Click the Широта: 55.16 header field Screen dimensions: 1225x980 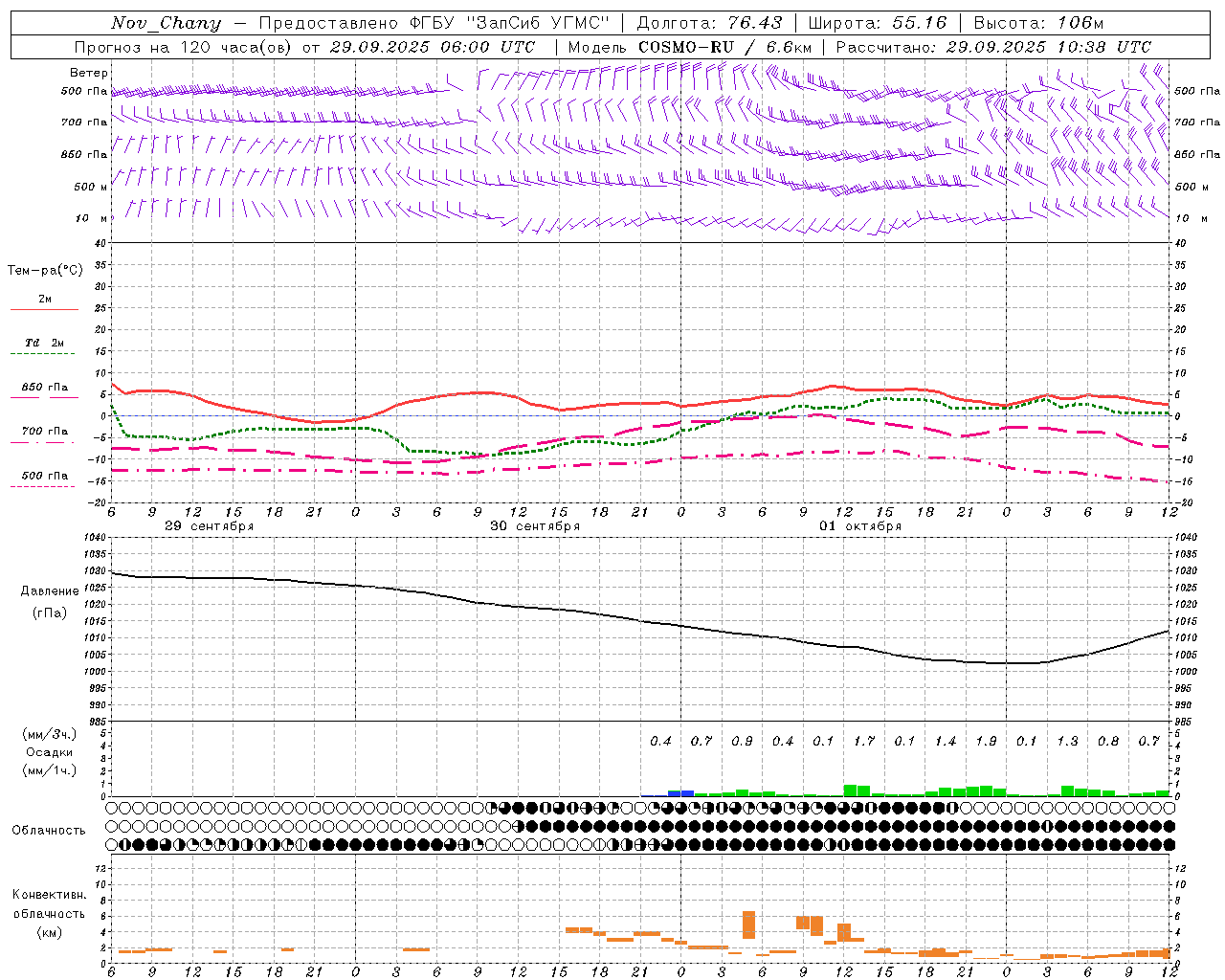[x=878, y=23]
